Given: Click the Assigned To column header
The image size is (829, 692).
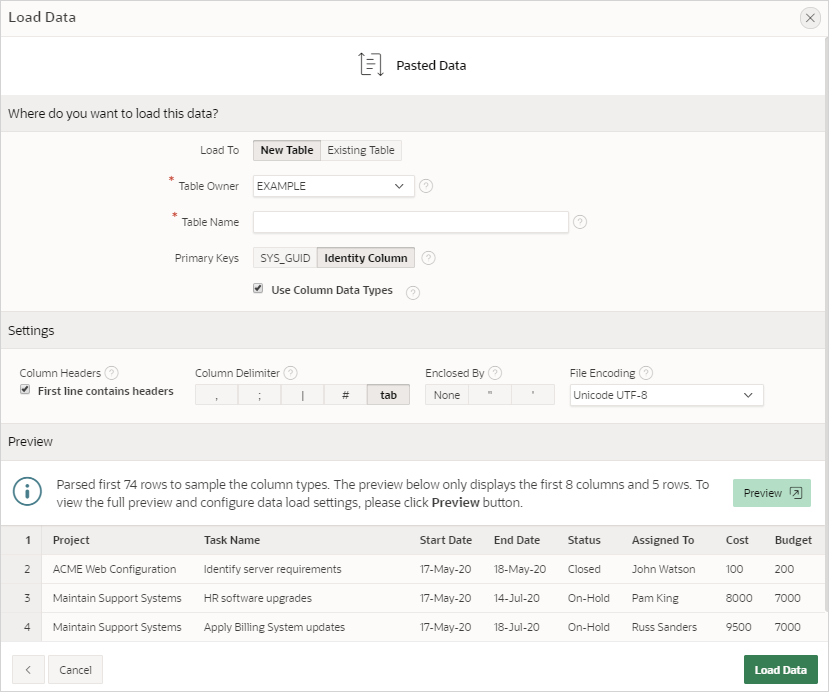Looking at the screenshot, I should pos(662,540).
